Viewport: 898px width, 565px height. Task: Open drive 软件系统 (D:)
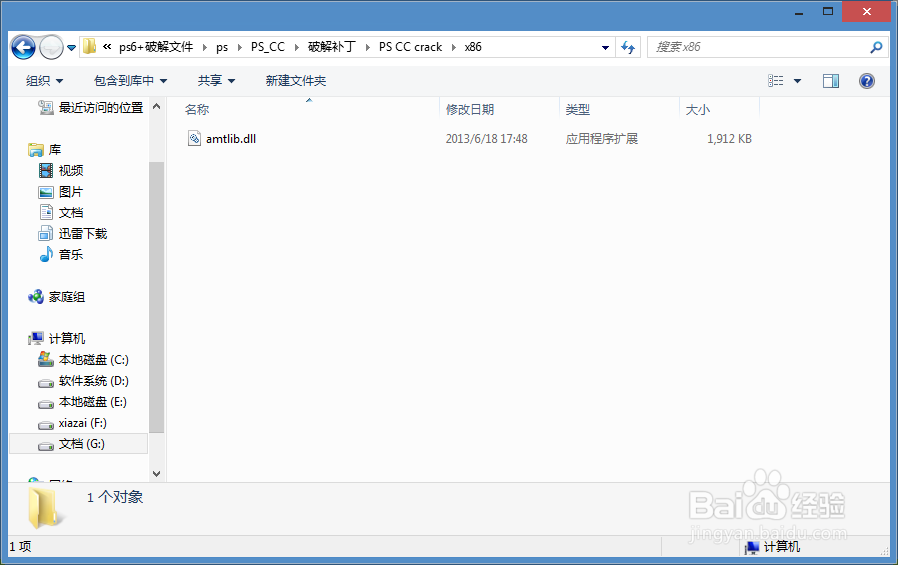tap(94, 381)
